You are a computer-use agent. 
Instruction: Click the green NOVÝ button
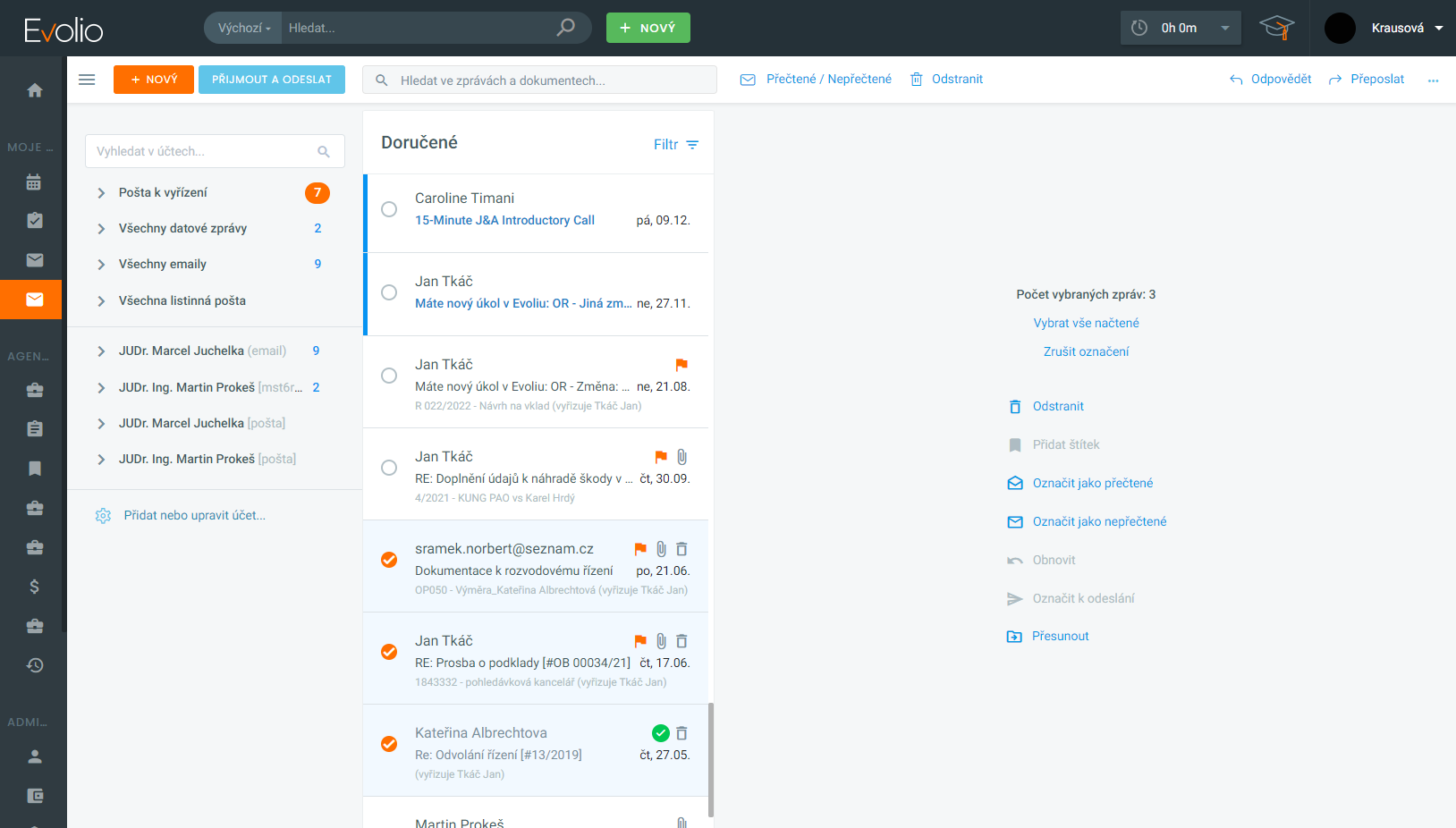(648, 29)
